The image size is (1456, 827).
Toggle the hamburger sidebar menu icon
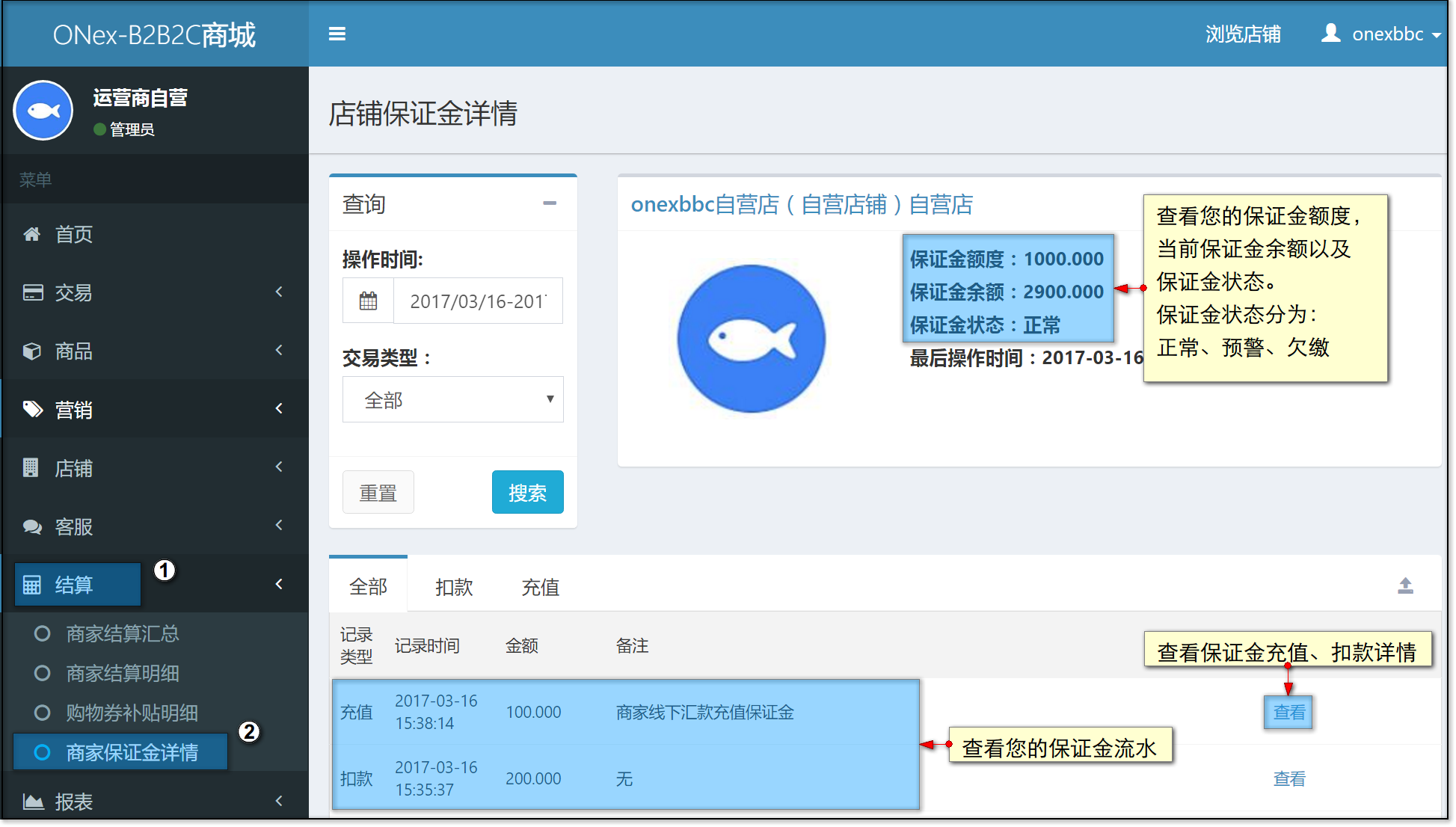[x=337, y=34]
